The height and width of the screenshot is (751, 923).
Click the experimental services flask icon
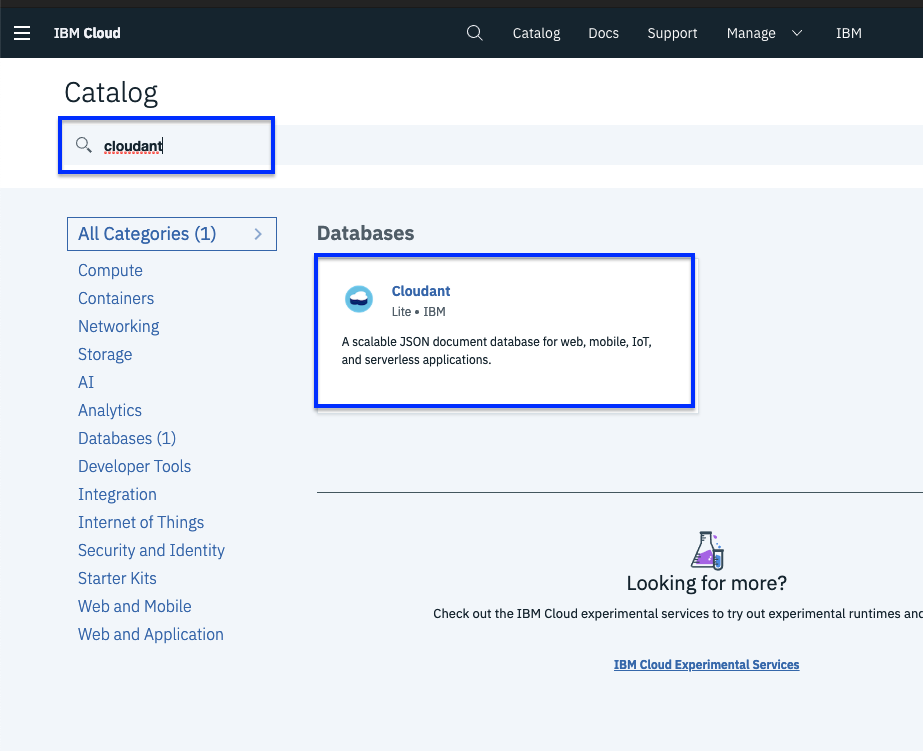coord(707,550)
